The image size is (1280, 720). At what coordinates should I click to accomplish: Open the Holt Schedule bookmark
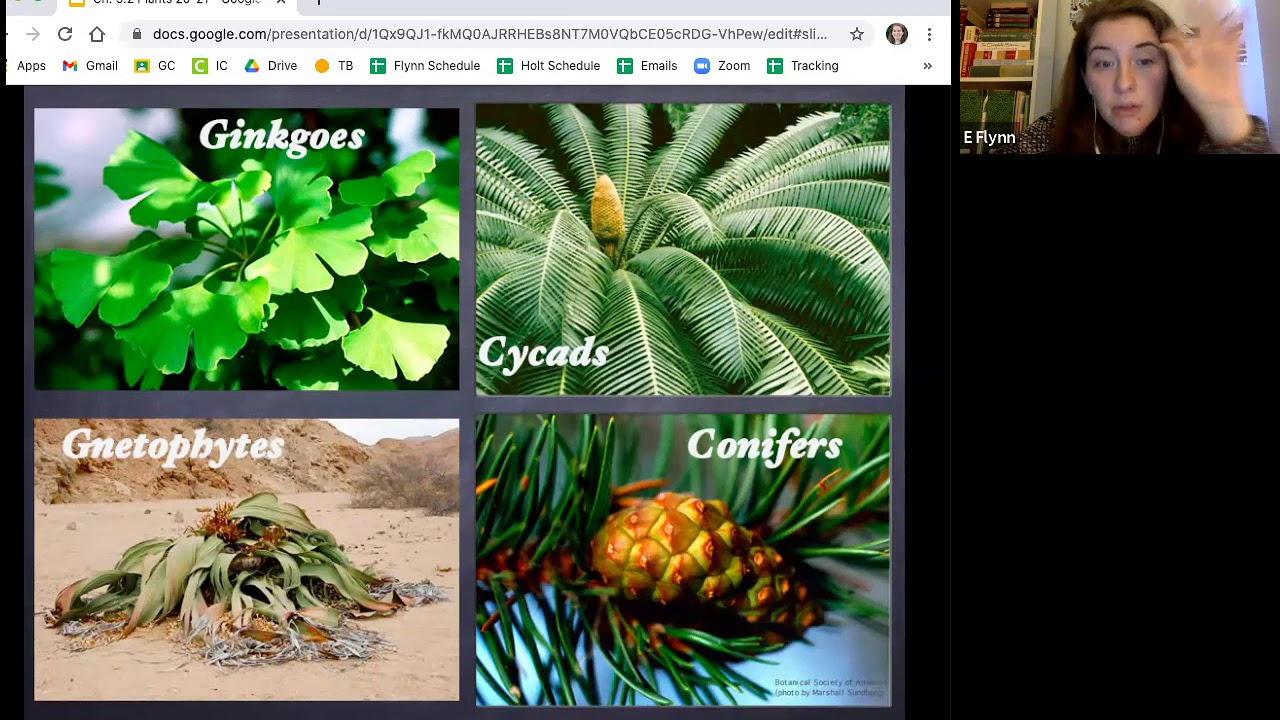point(549,66)
